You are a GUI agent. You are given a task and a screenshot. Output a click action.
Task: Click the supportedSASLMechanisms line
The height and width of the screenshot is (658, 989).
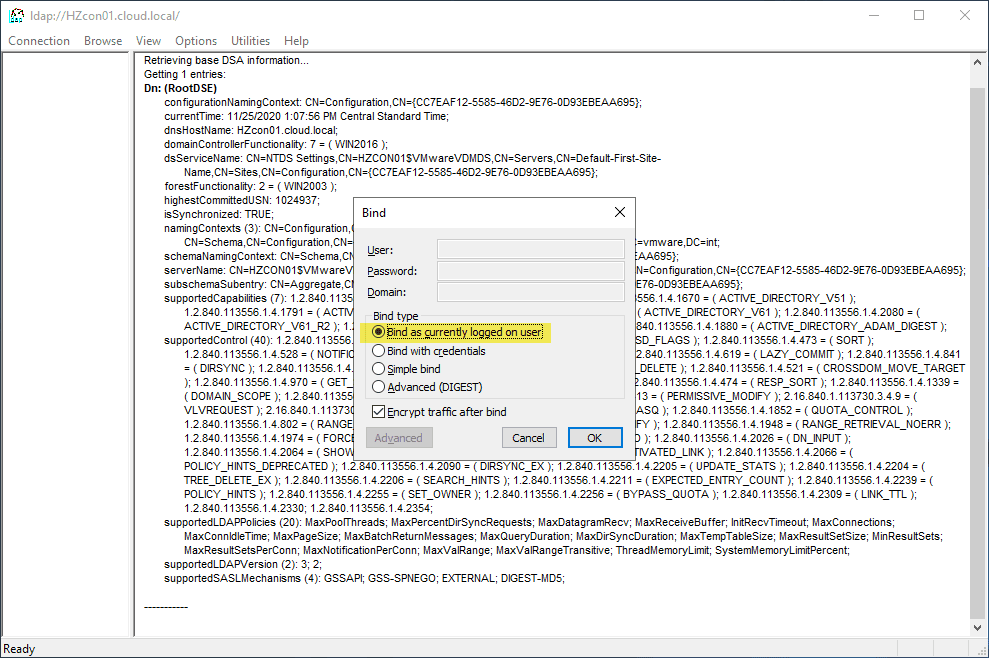[x=365, y=578]
